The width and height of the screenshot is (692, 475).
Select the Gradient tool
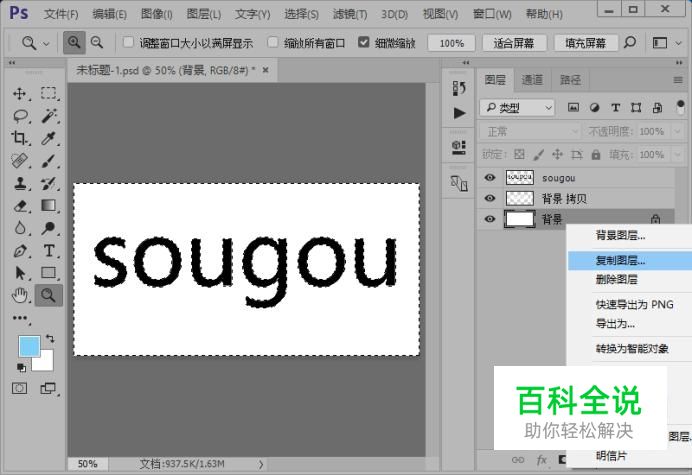(x=48, y=206)
